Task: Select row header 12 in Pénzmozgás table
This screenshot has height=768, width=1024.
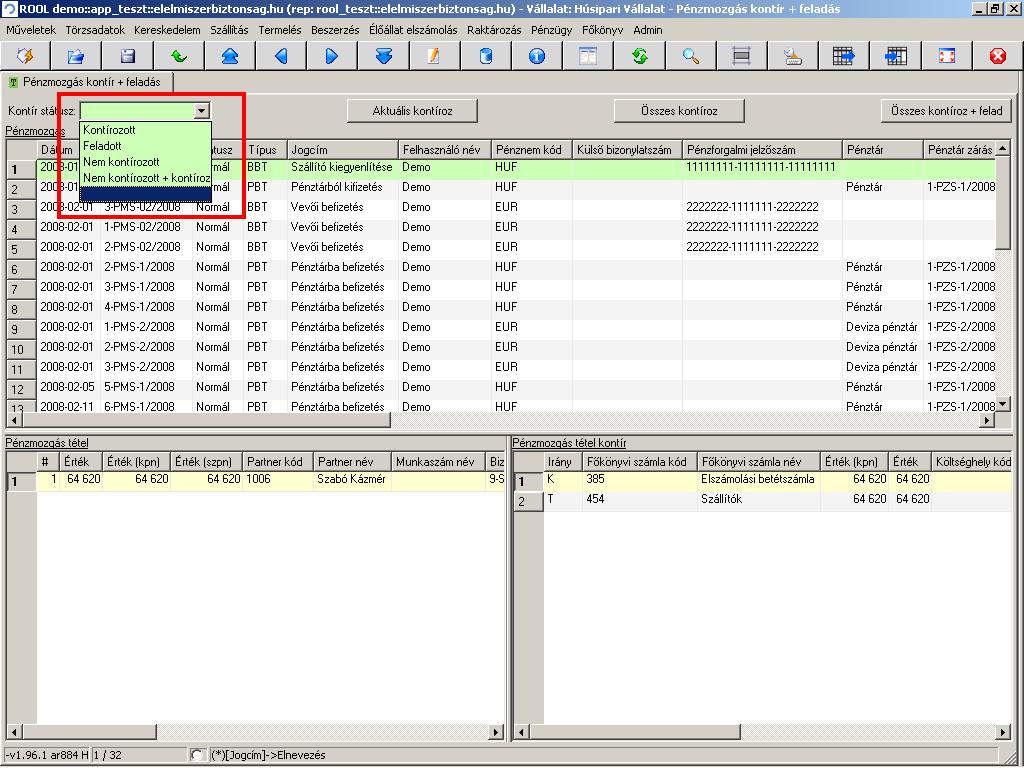Action: click(21, 389)
